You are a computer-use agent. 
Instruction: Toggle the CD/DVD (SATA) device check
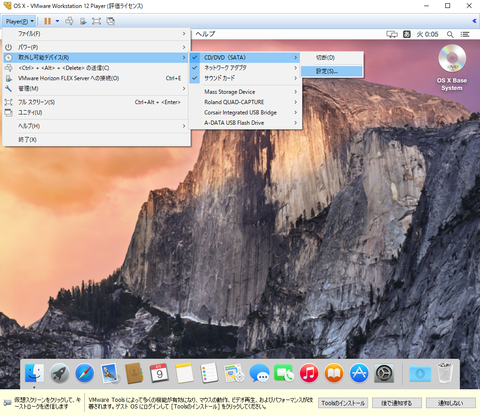click(x=195, y=58)
